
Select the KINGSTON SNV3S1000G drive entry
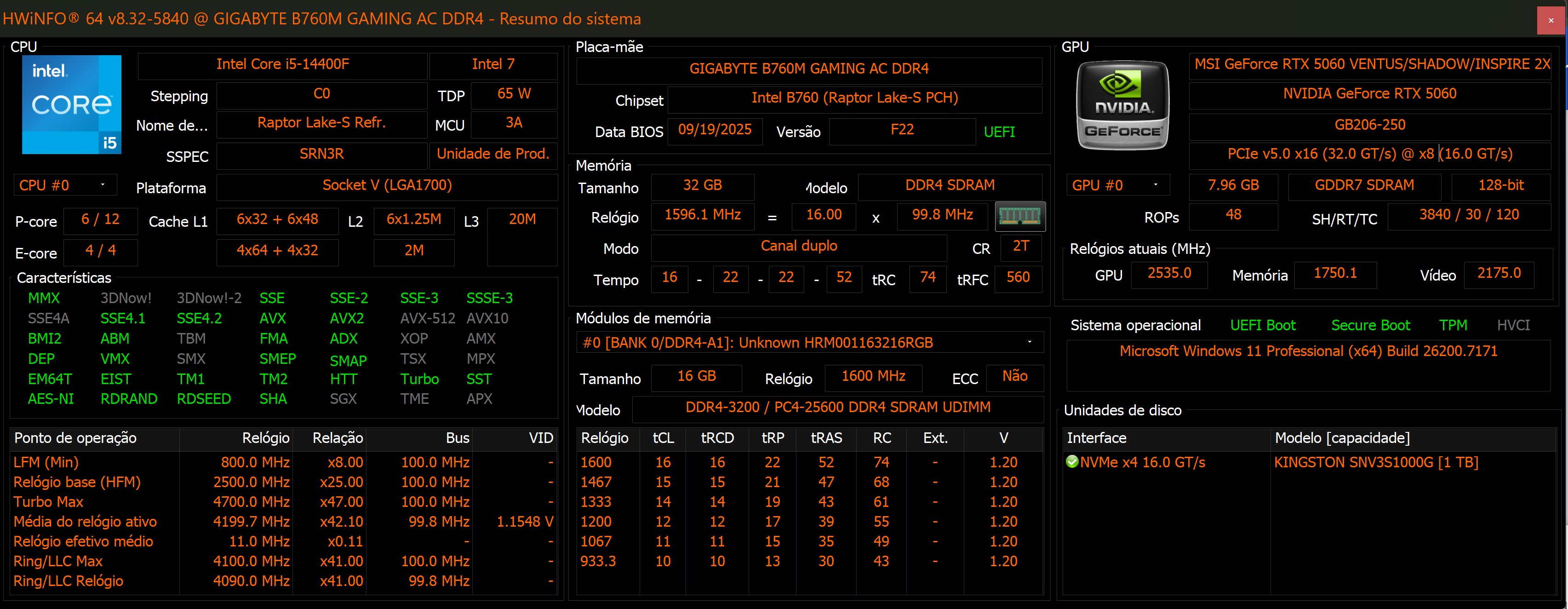pos(1376,462)
